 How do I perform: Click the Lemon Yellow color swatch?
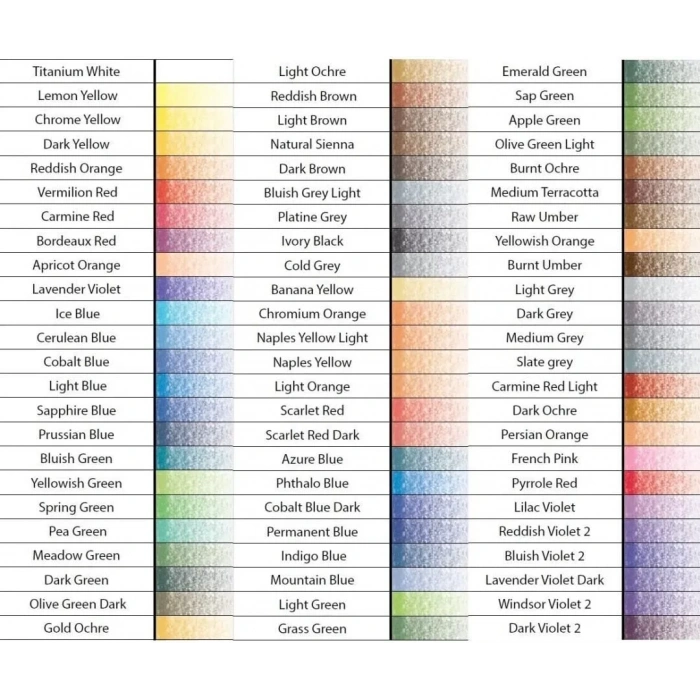tap(194, 96)
